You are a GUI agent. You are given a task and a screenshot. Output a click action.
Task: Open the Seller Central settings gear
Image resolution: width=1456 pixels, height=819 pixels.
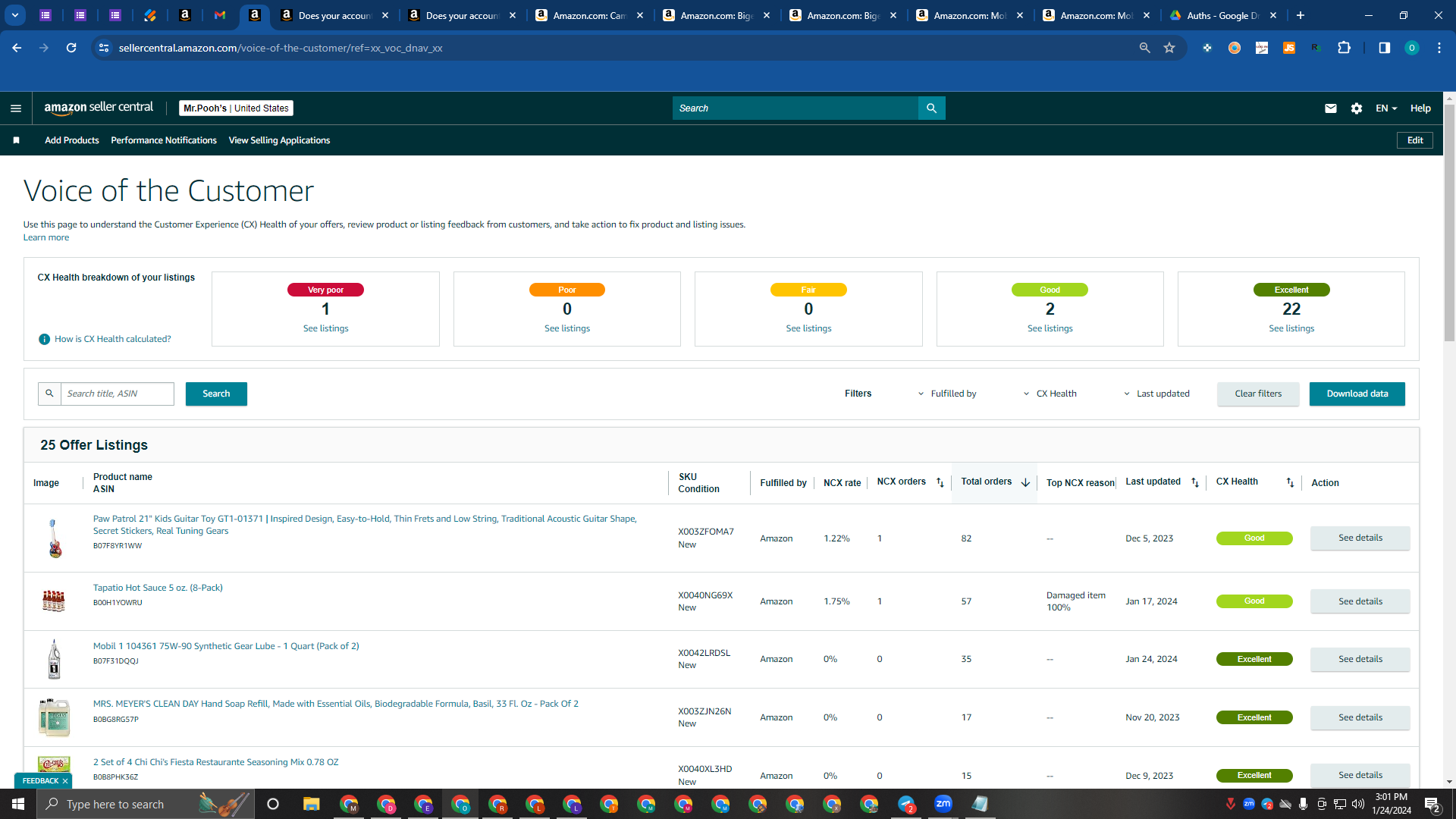tap(1357, 108)
